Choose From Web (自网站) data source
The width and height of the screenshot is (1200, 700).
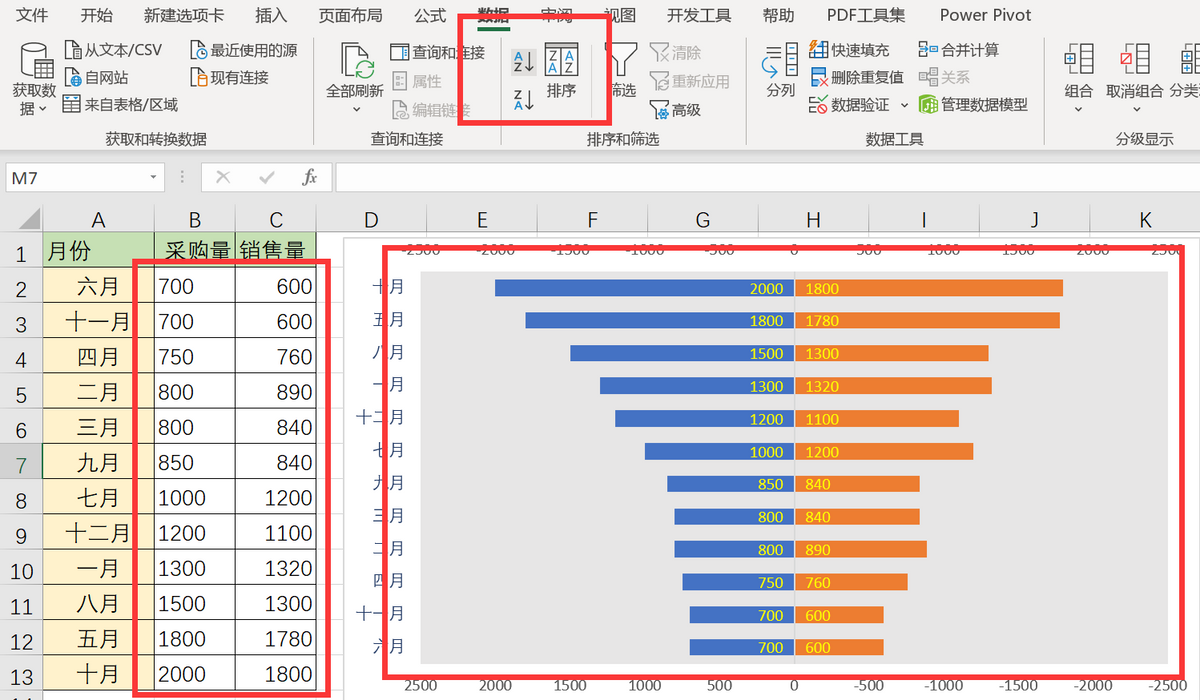[97, 77]
